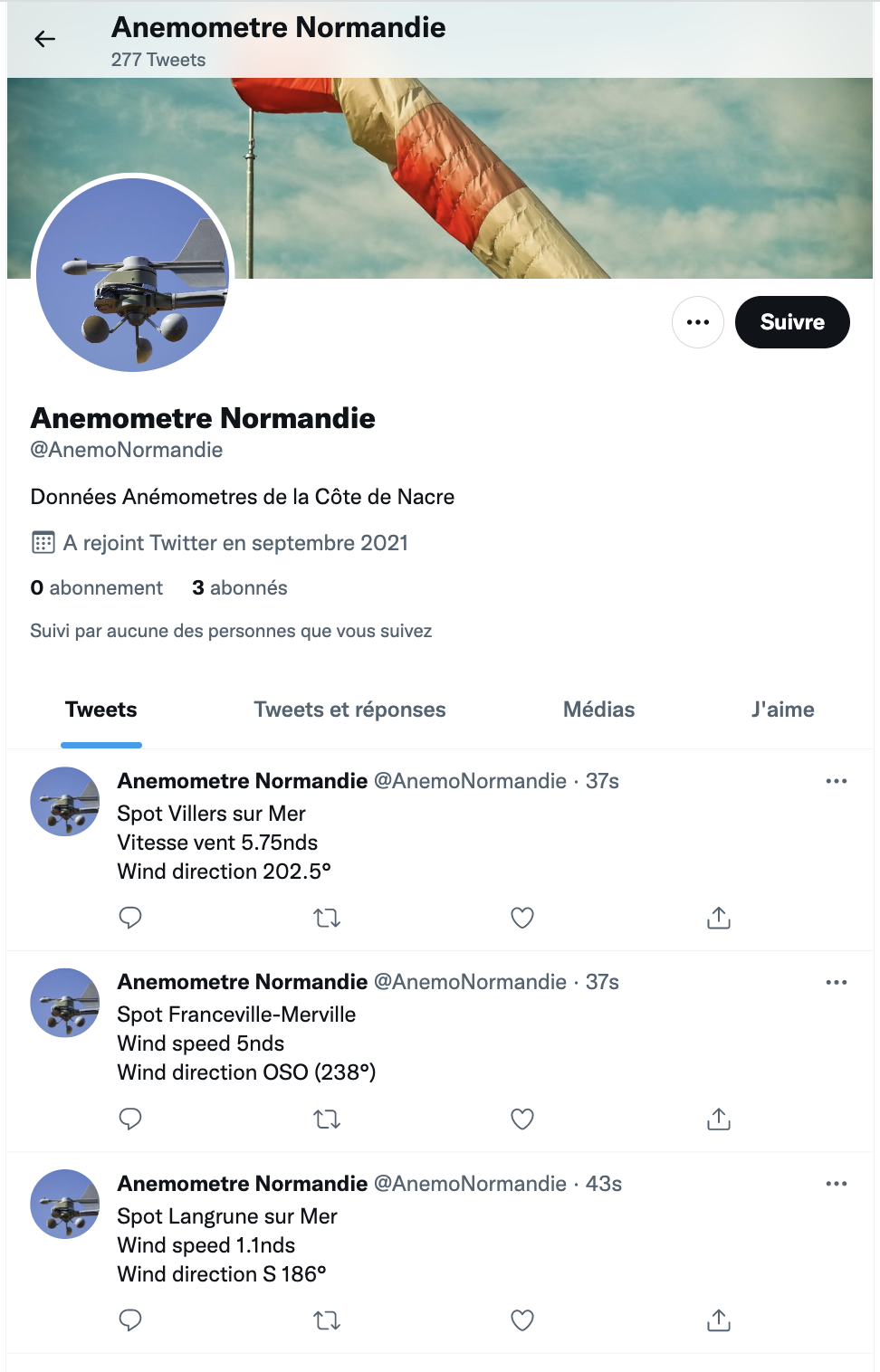Open the anemometer profile picture
This screenshot has width=880, height=1372.
pos(133,273)
